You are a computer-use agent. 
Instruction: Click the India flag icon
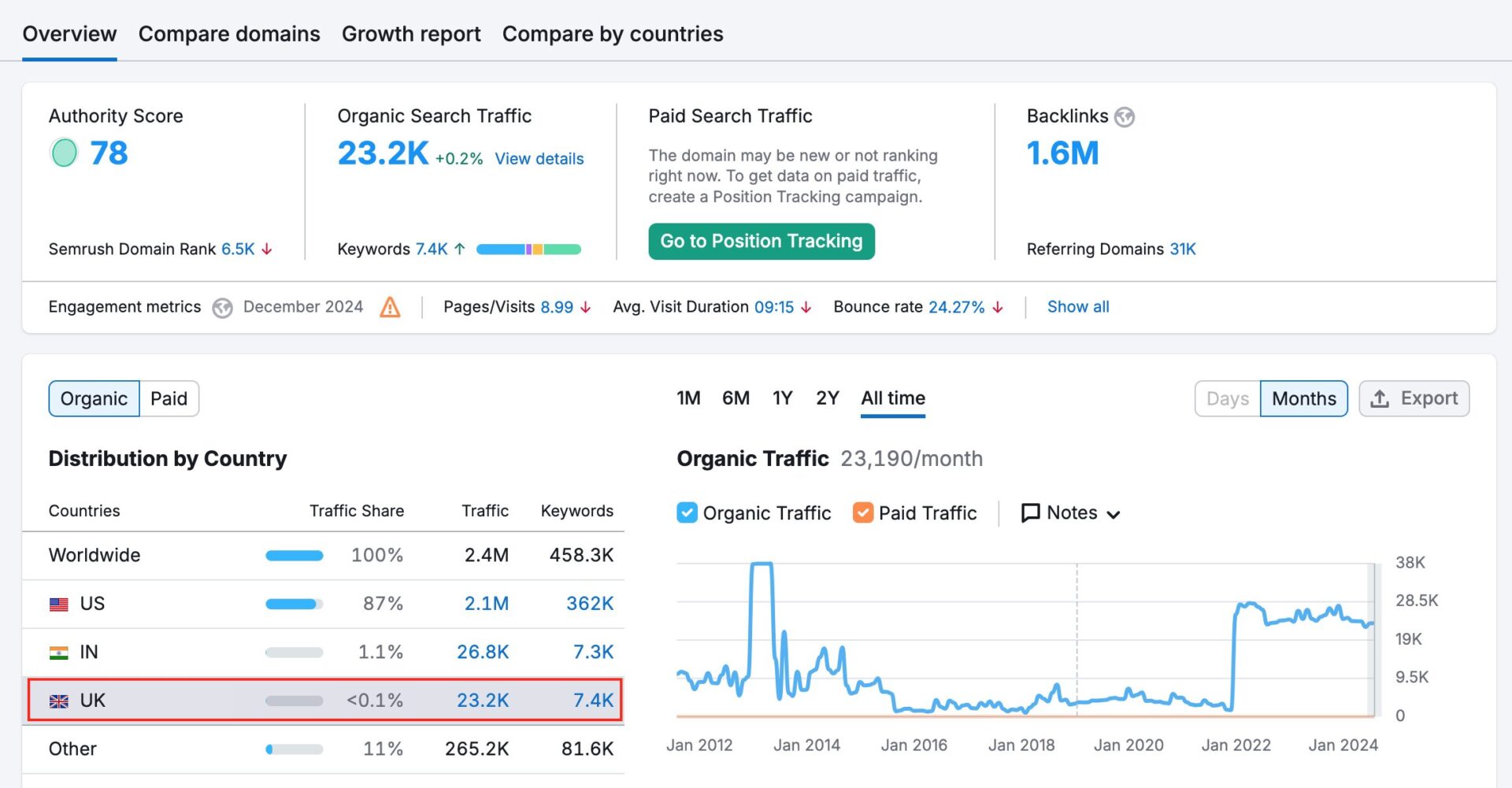tap(59, 653)
